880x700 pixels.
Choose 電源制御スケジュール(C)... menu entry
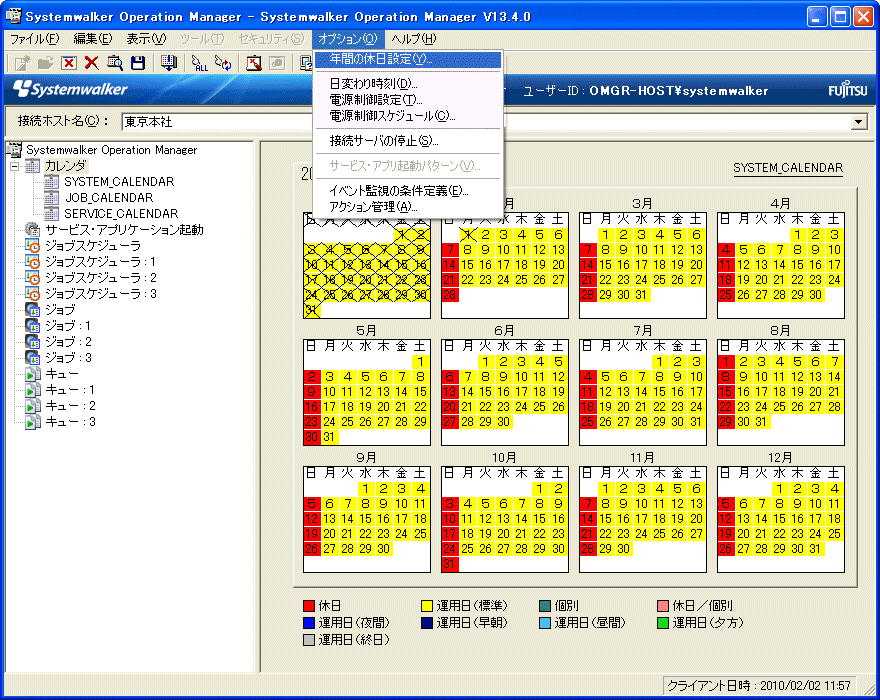pos(408,116)
